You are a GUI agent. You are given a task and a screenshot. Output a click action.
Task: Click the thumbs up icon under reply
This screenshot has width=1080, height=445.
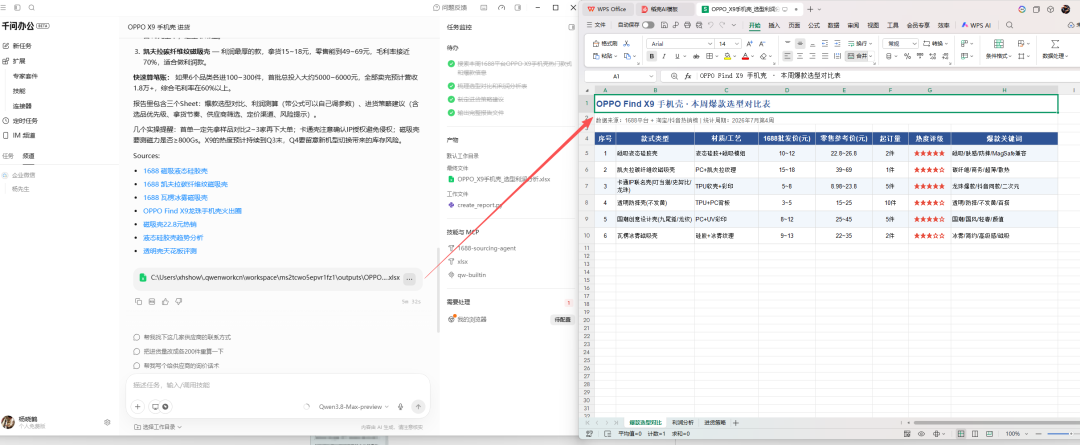click(165, 301)
